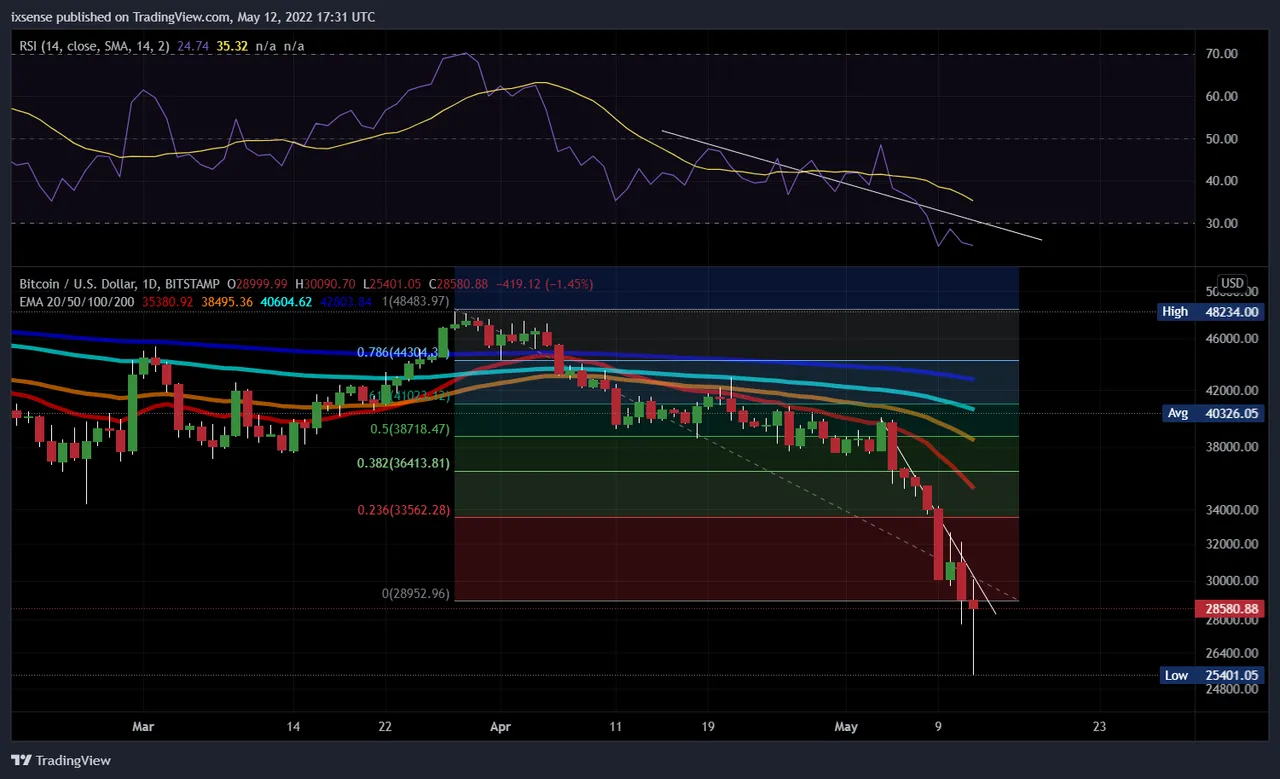Screen dimensions: 1280x779
Task: Click the 23 date on time axis
Action: [x=1100, y=727]
